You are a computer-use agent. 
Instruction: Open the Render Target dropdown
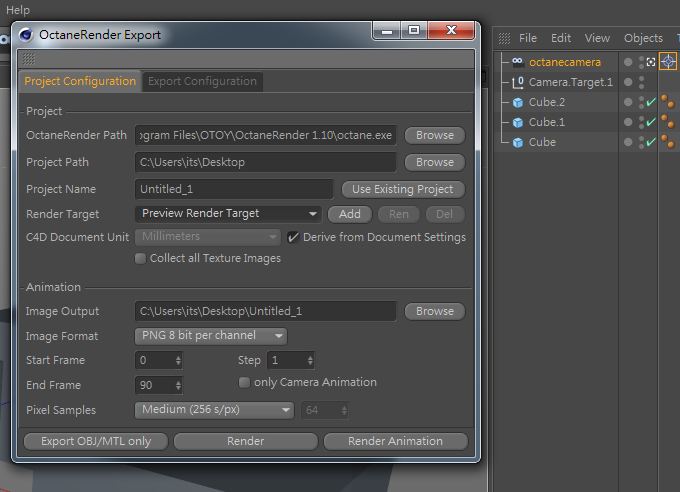coord(228,214)
